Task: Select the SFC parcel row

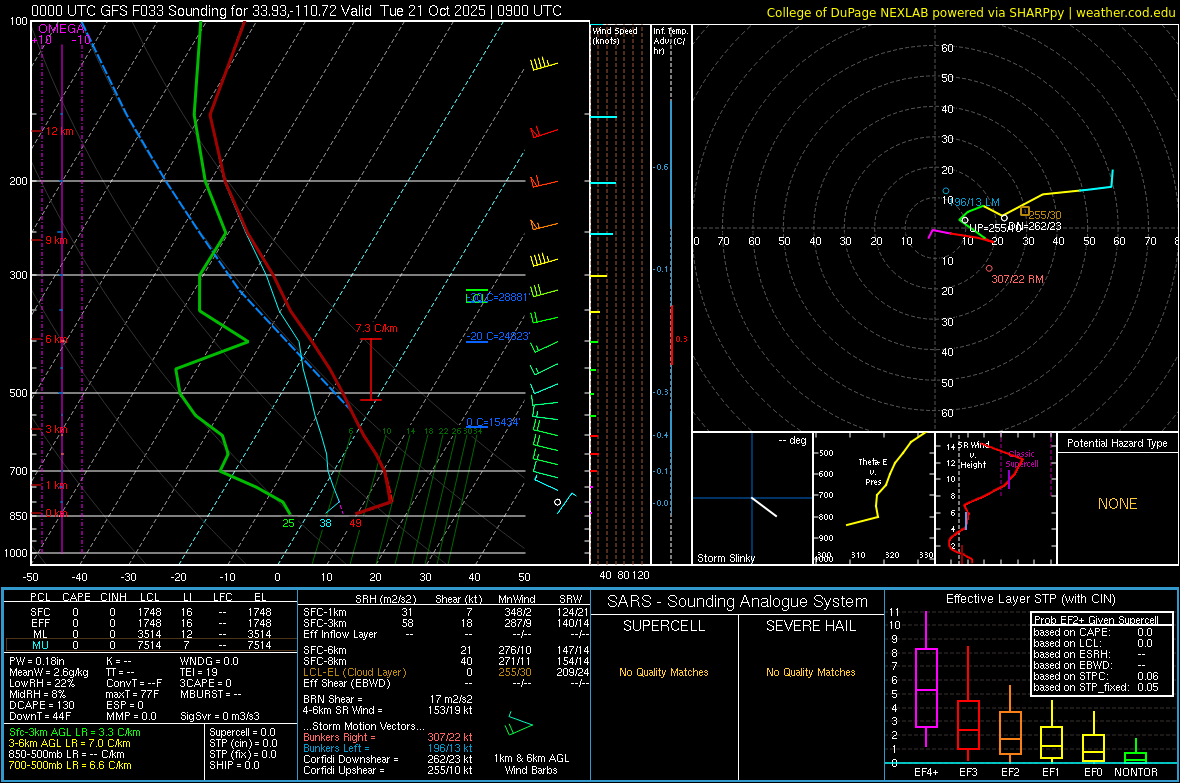Action: coord(151,612)
